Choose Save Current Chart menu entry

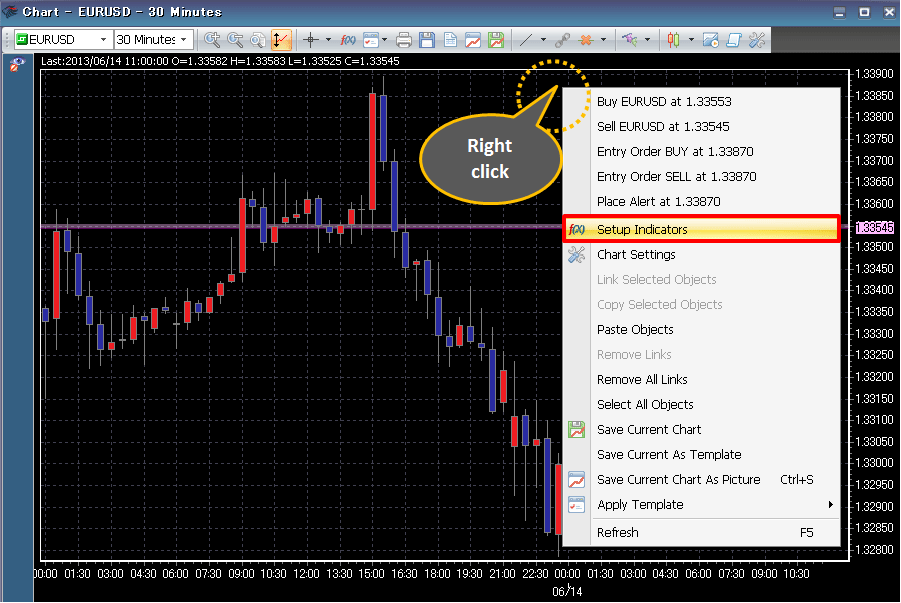click(702, 430)
